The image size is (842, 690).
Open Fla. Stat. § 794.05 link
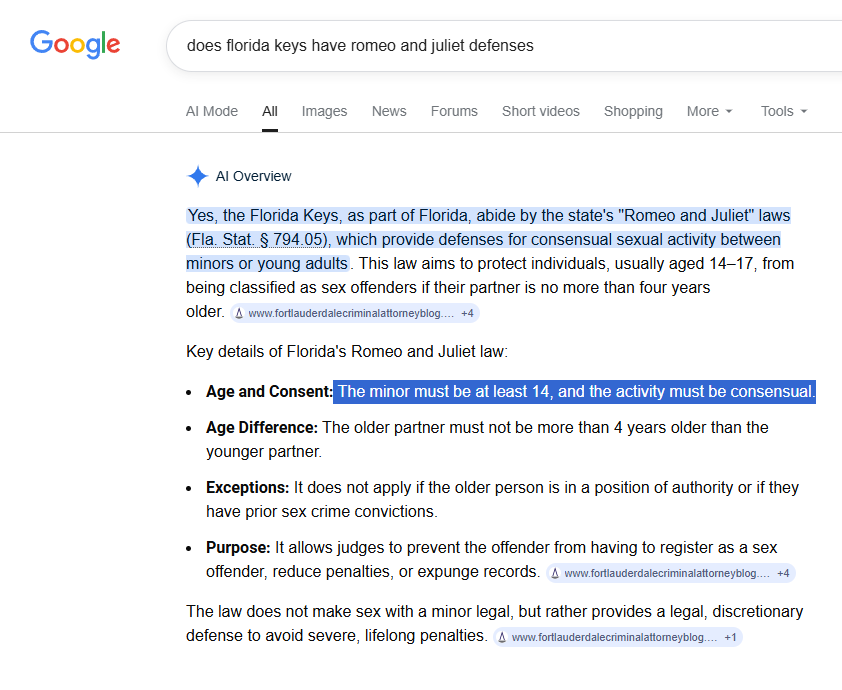tap(256, 239)
